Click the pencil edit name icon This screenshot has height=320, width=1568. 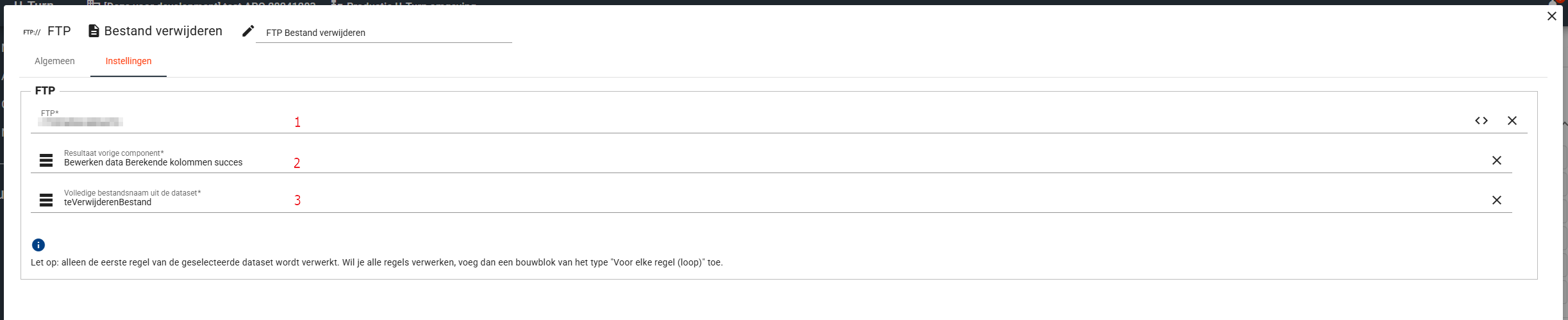click(x=248, y=31)
